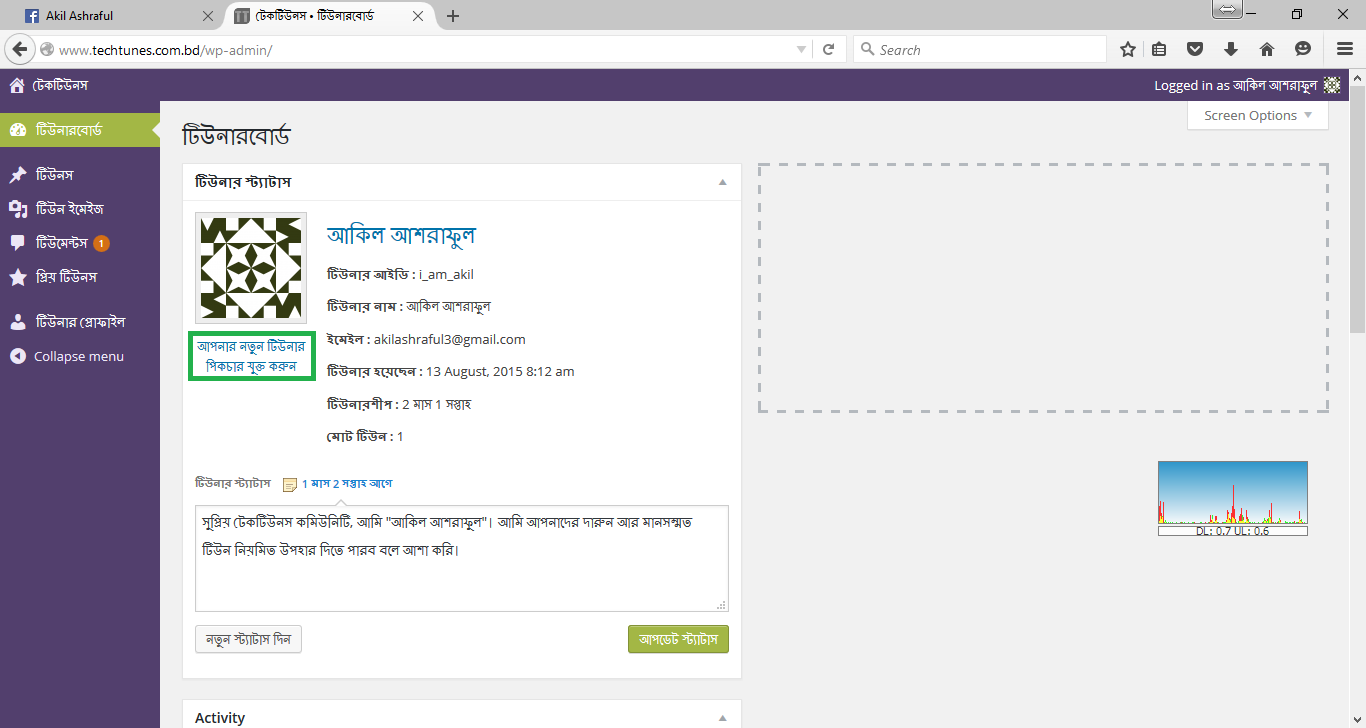Open প্রিয় টিউনস menu item

[80, 277]
